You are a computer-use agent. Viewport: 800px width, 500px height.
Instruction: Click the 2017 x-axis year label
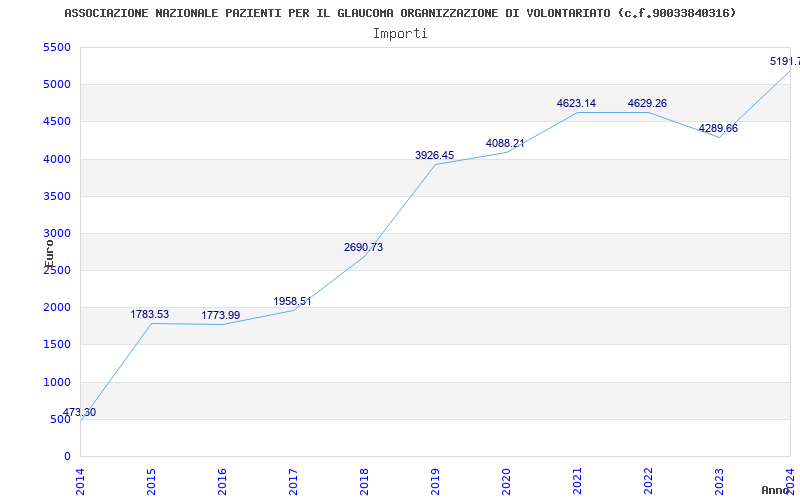tap(293, 482)
